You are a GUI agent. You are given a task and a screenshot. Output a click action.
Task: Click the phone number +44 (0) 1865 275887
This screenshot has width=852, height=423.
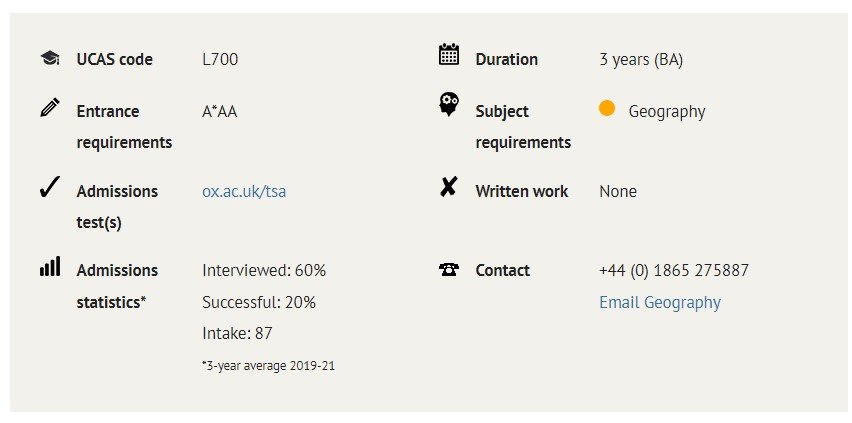click(674, 270)
